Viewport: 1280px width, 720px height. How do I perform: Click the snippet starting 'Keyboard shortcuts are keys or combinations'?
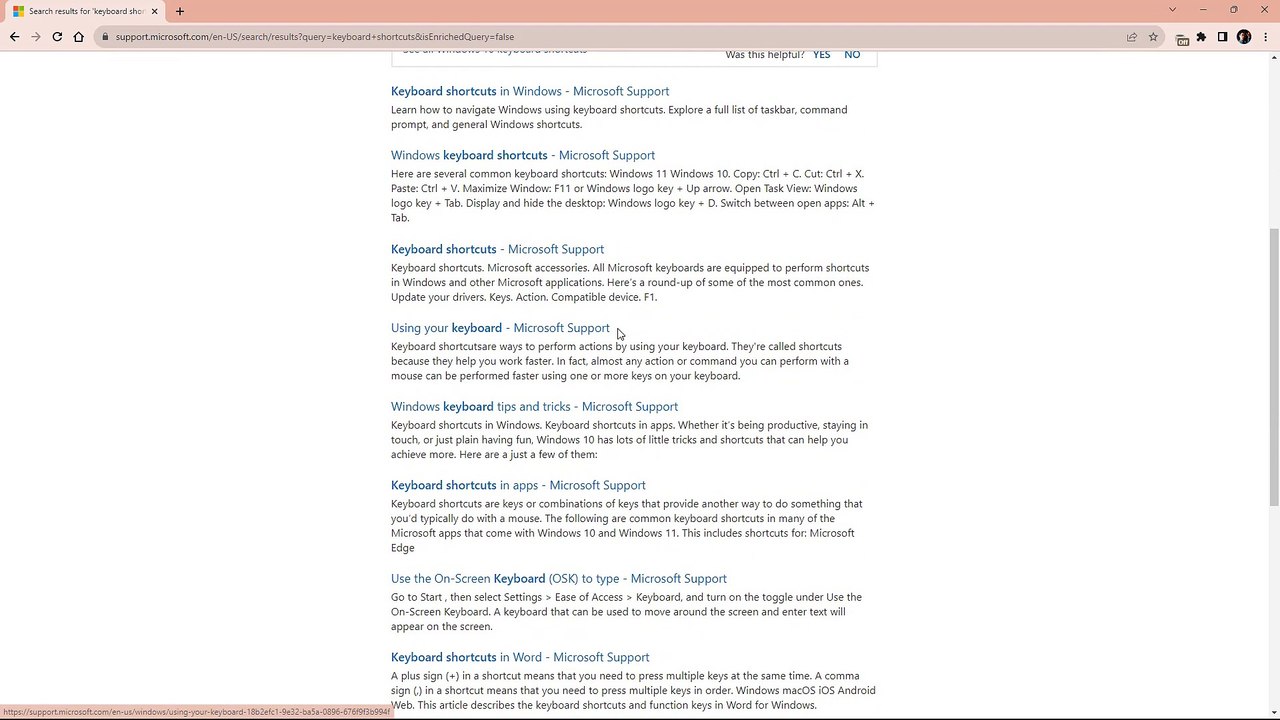[627, 526]
